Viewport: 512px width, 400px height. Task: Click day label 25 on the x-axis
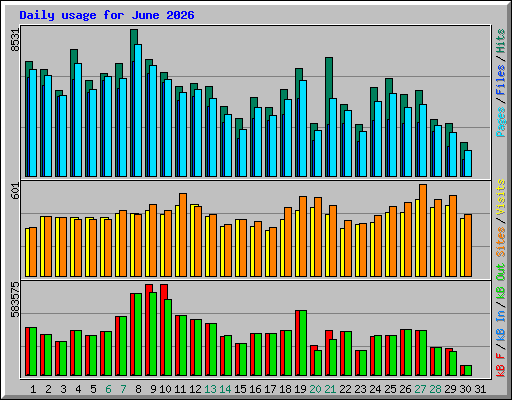click(390, 389)
